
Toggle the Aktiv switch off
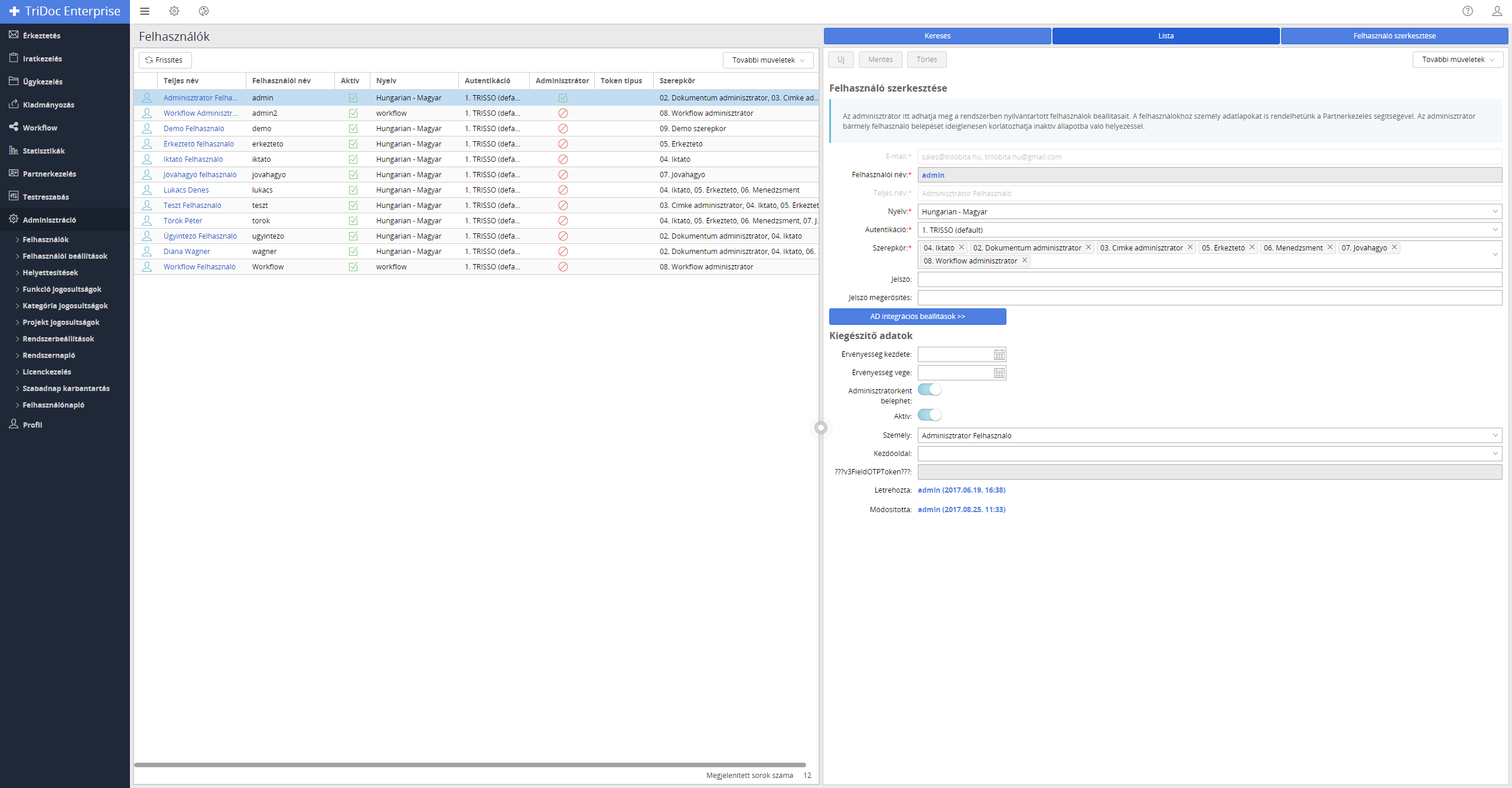[930, 415]
